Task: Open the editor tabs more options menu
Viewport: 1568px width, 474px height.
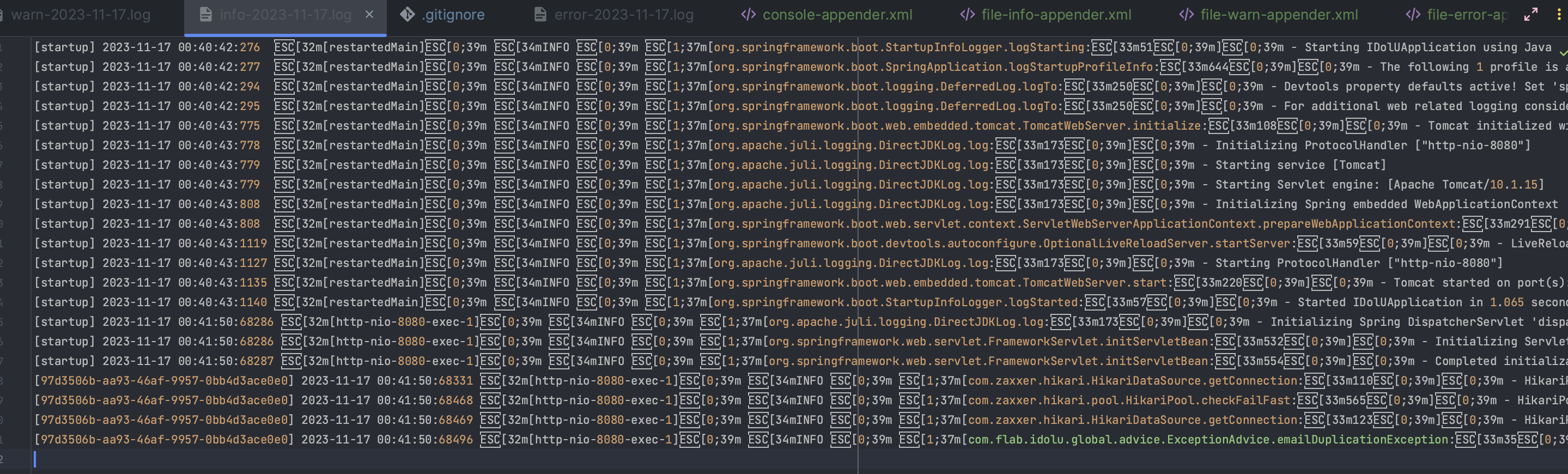Action: (1559, 15)
